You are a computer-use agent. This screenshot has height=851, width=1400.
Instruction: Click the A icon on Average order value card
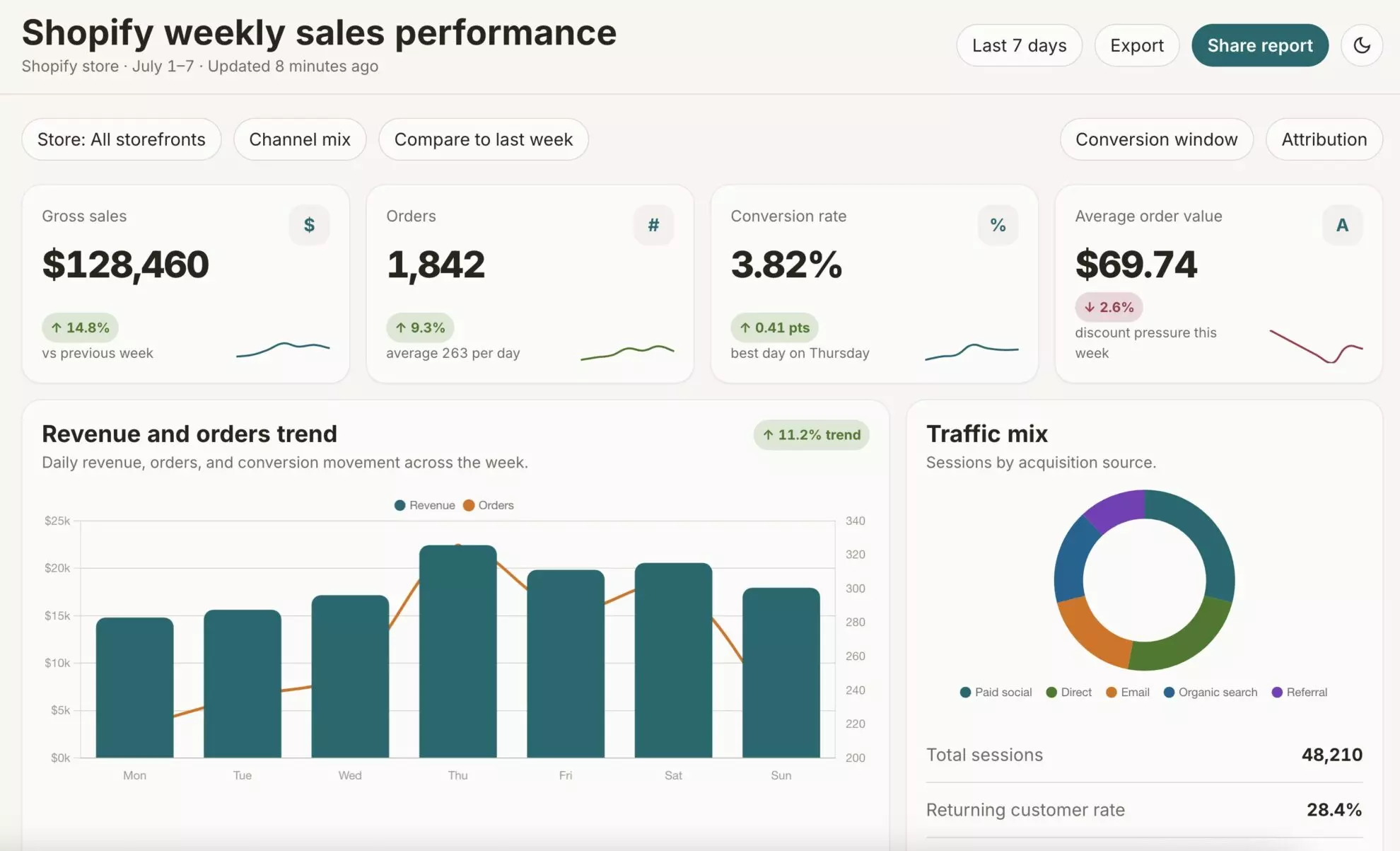(x=1342, y=225)
